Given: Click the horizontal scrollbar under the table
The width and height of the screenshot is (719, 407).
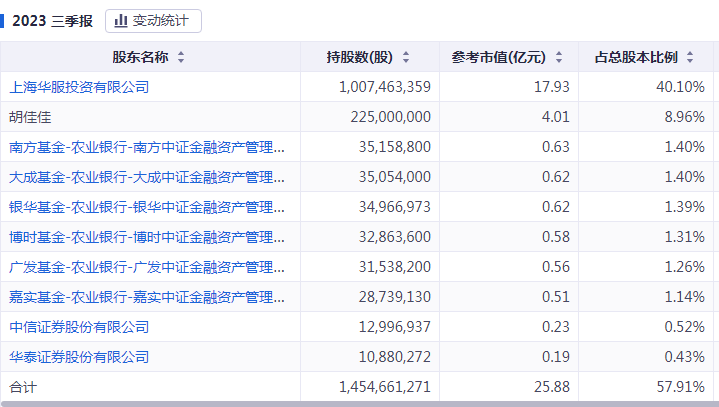Looking at the screenshot, I should 359,403.
